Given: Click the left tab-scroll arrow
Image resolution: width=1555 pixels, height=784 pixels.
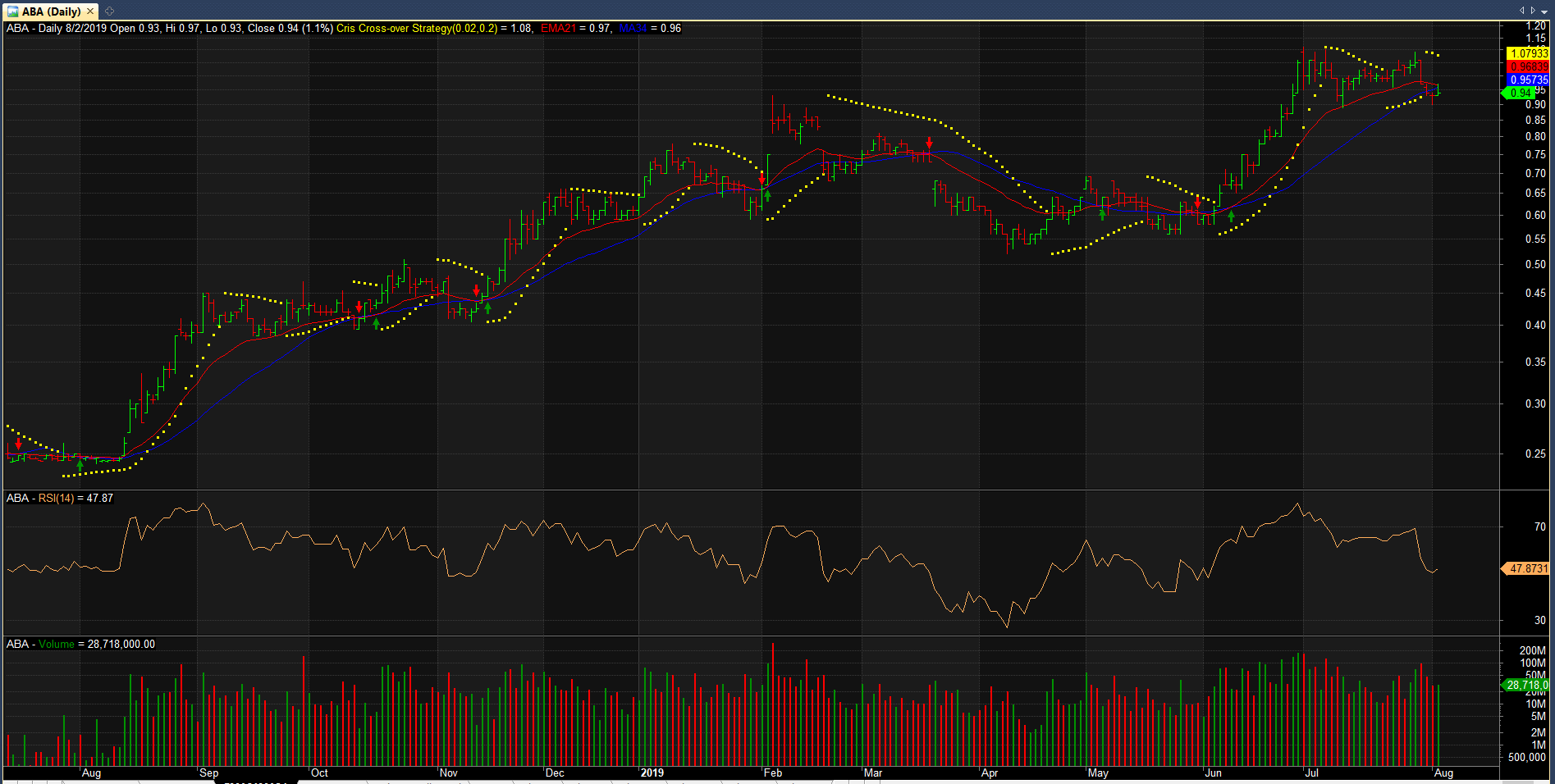Looking at the screenshot, I should click(1521, 11).
